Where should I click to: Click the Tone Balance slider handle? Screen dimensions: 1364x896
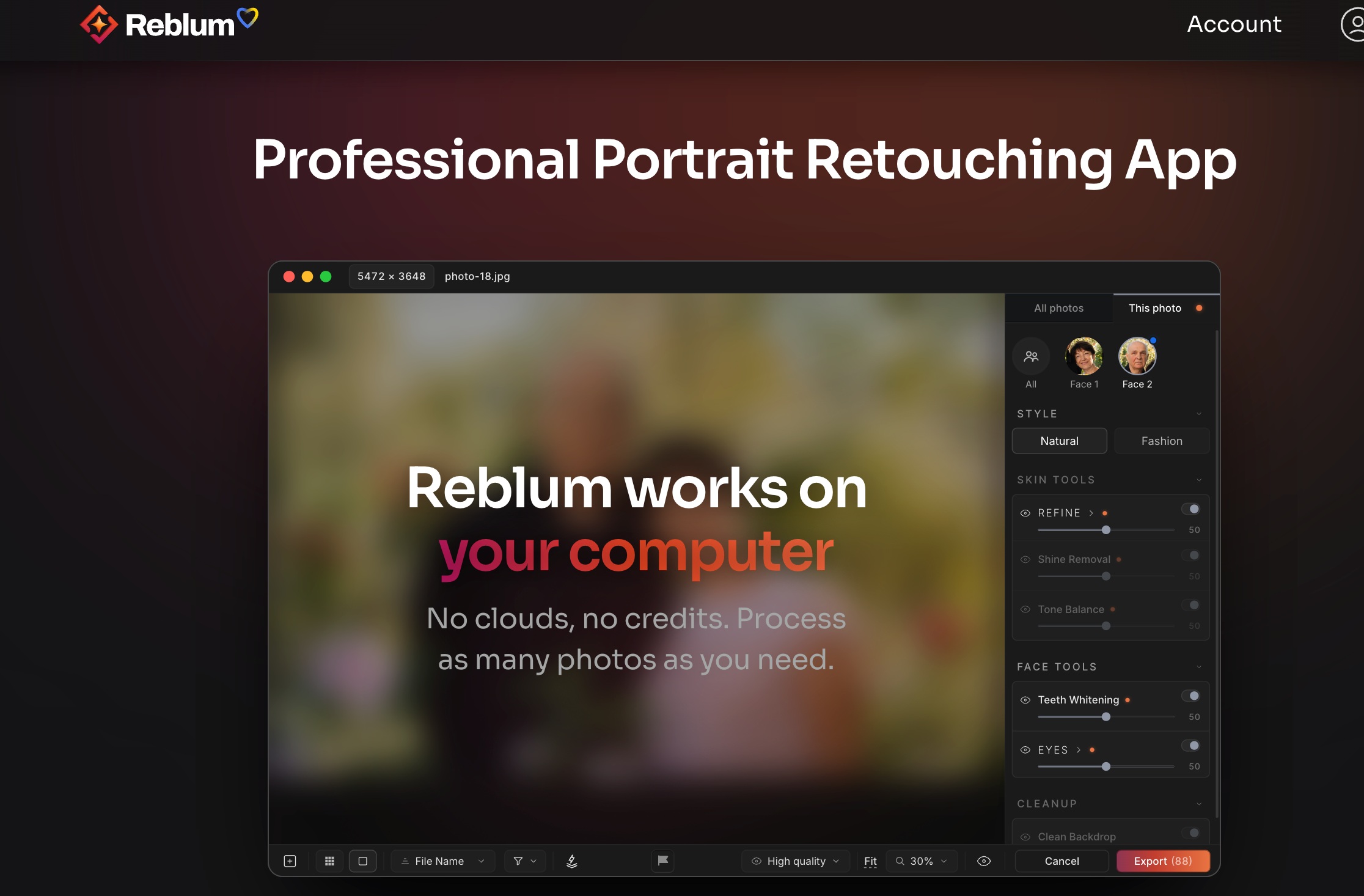(1106, 626)
